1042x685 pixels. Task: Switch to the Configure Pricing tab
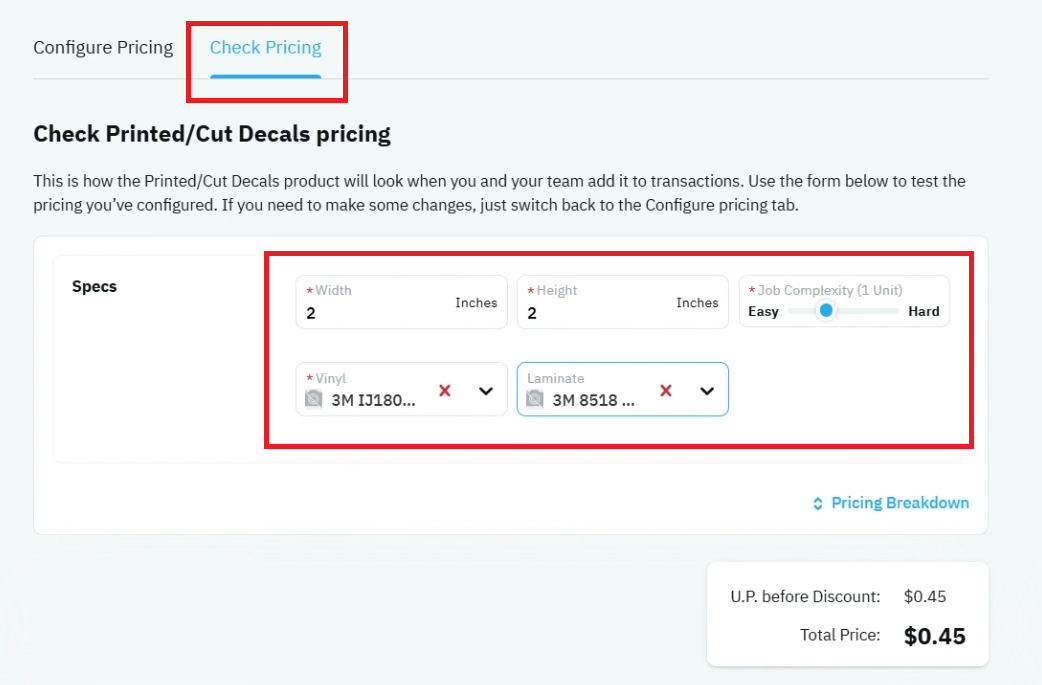coord(103,48)
